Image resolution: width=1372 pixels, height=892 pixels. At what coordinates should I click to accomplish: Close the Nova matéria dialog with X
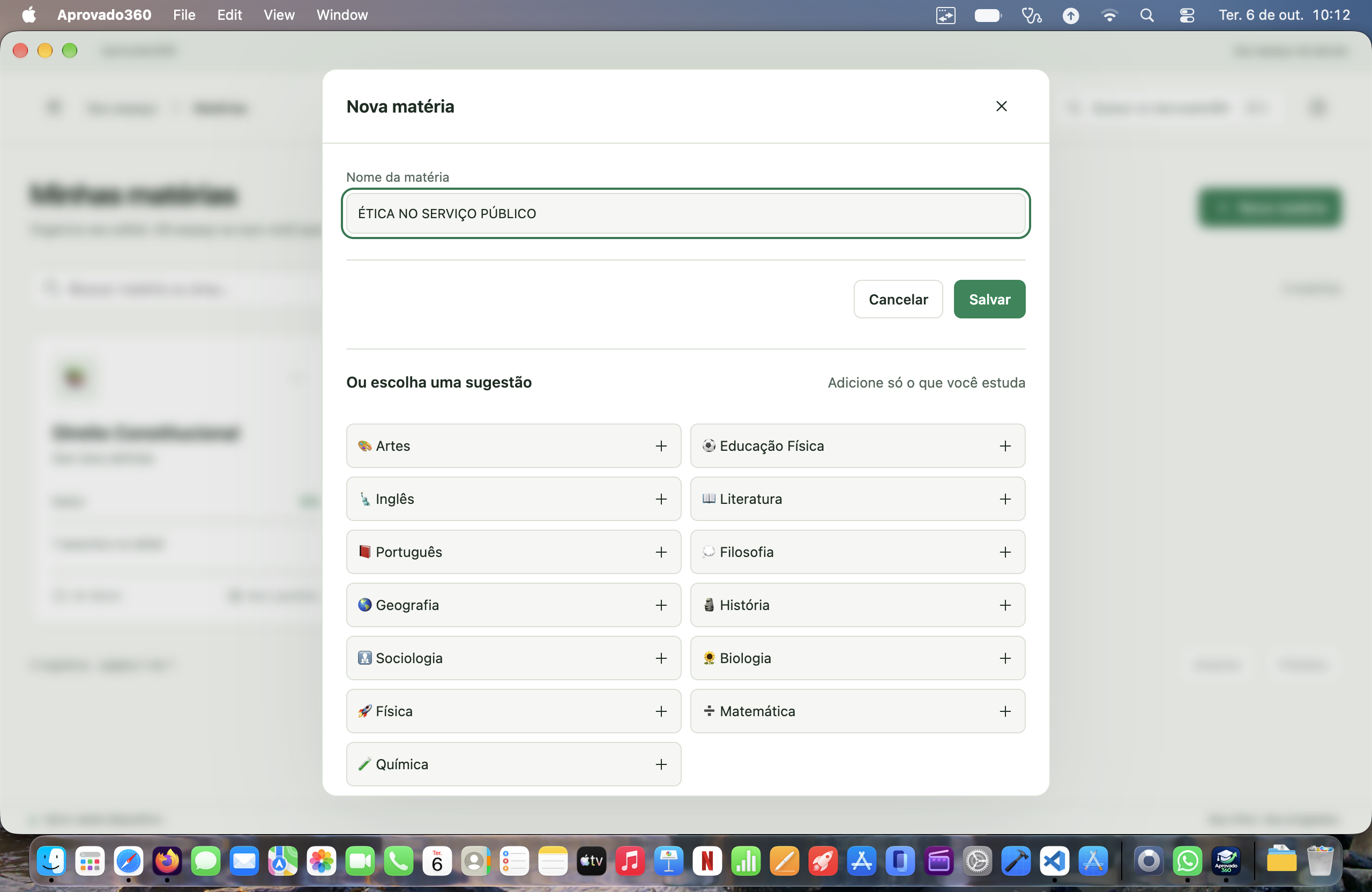[x=1001, y=106]
